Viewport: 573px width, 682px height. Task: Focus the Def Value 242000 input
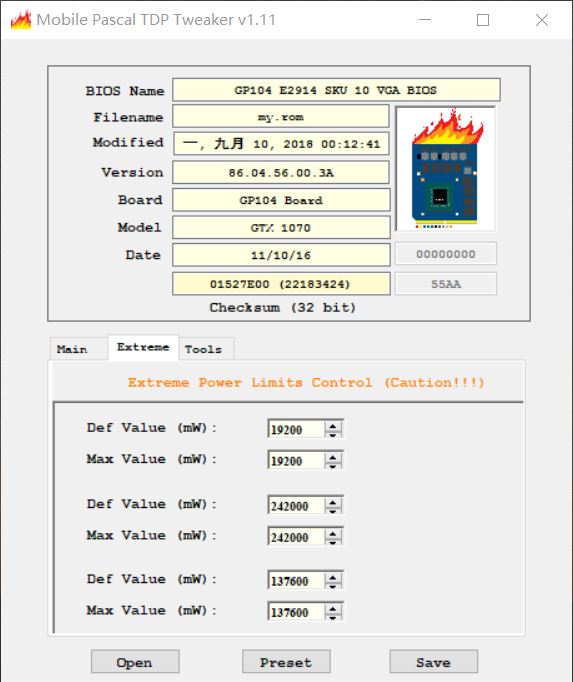coord(296,506)
